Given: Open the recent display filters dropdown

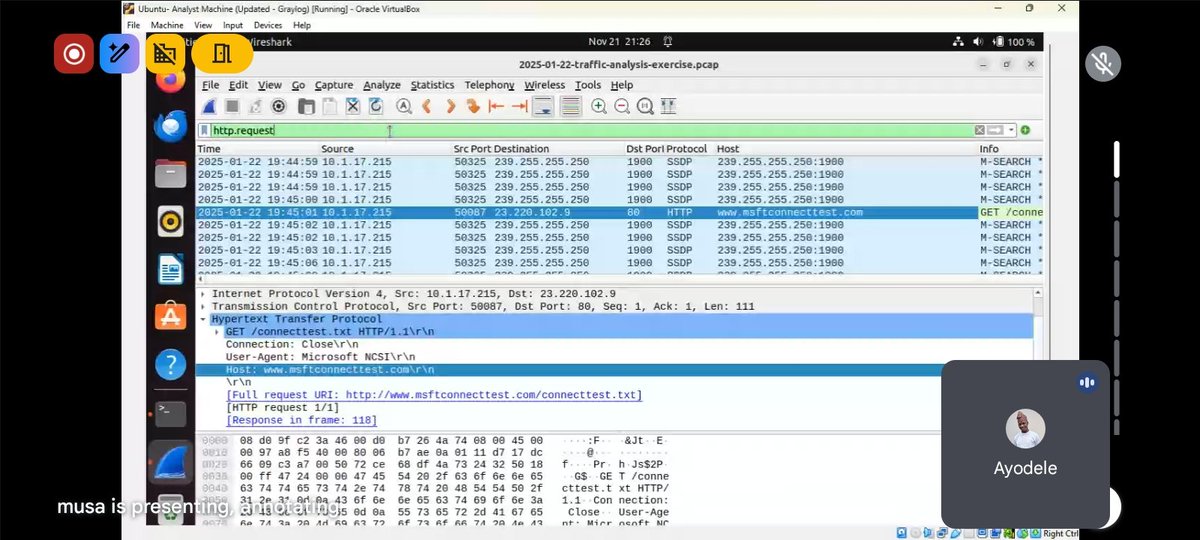Looking at the screenshot, I should coord(1011,130).
